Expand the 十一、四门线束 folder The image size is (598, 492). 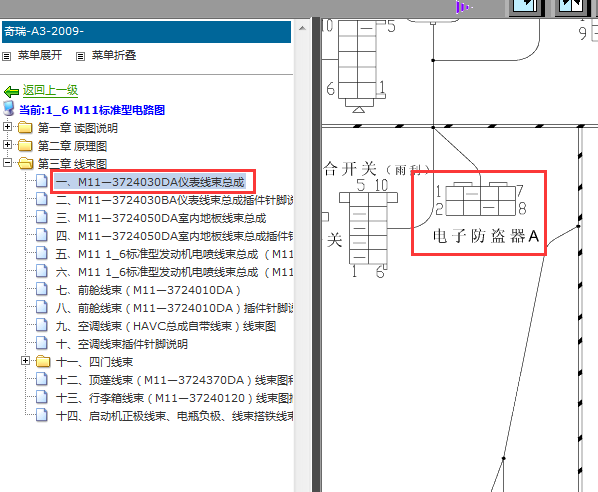tap(25, 360)
